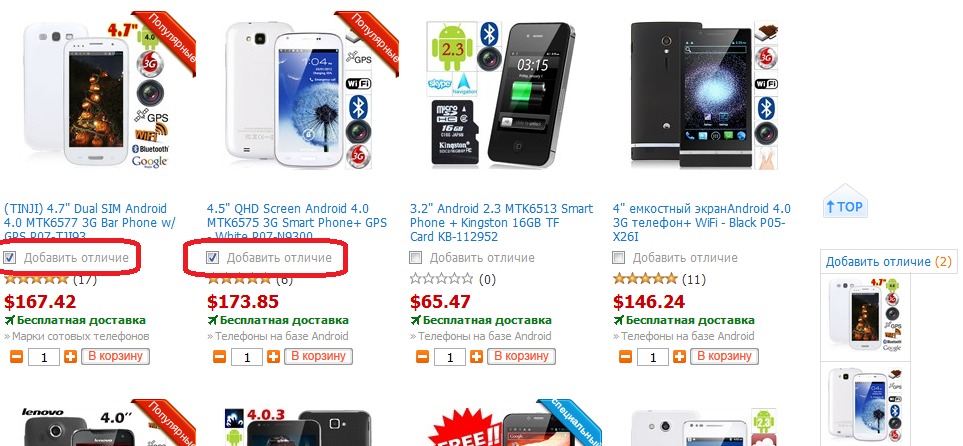Screen dimensions: 963x446
Task: Add the $65.47 Kingston bundle В корзину
Action: [x=522, y=356]
